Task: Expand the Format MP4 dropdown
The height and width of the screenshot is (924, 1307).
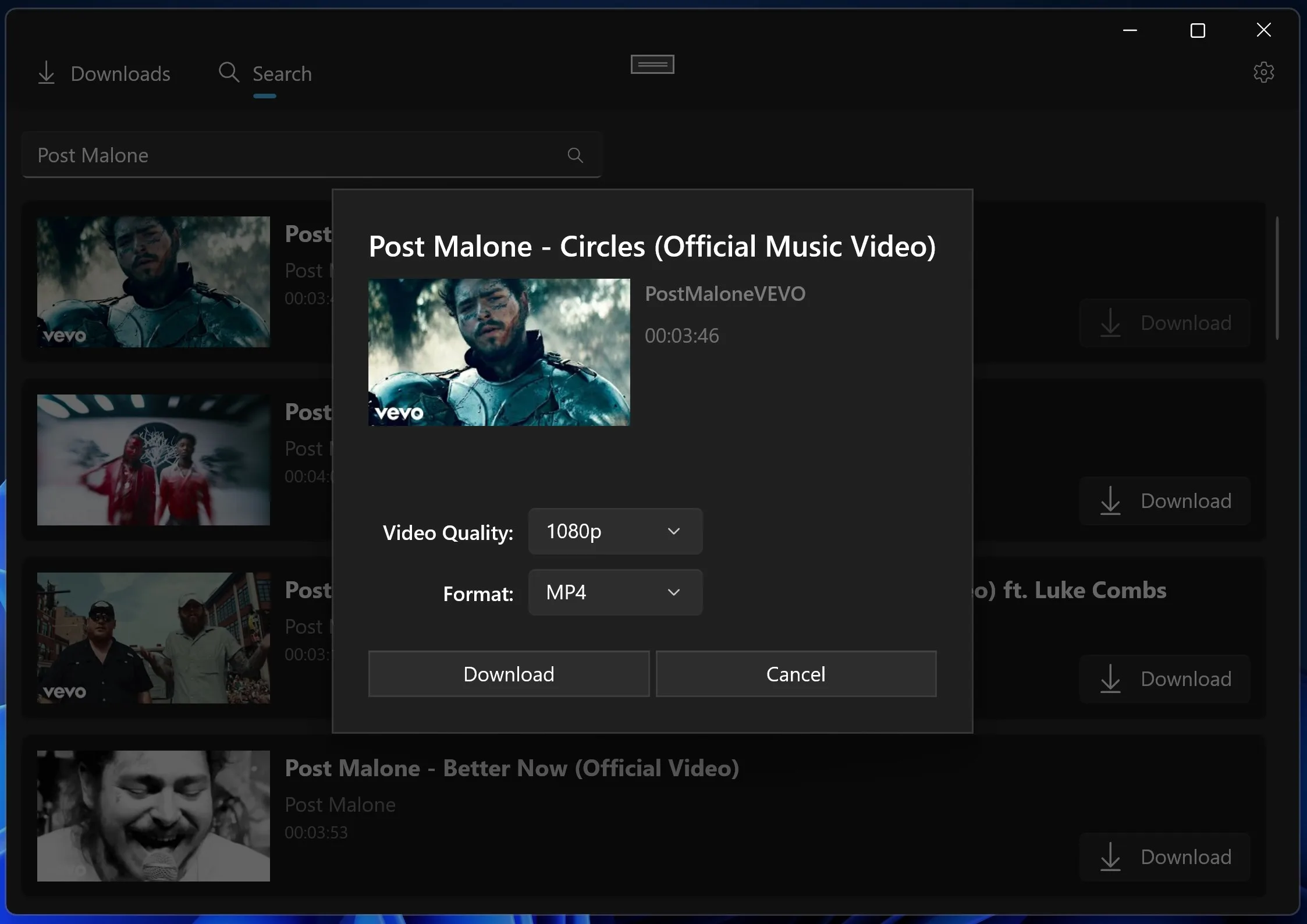Action: (615, 592)
